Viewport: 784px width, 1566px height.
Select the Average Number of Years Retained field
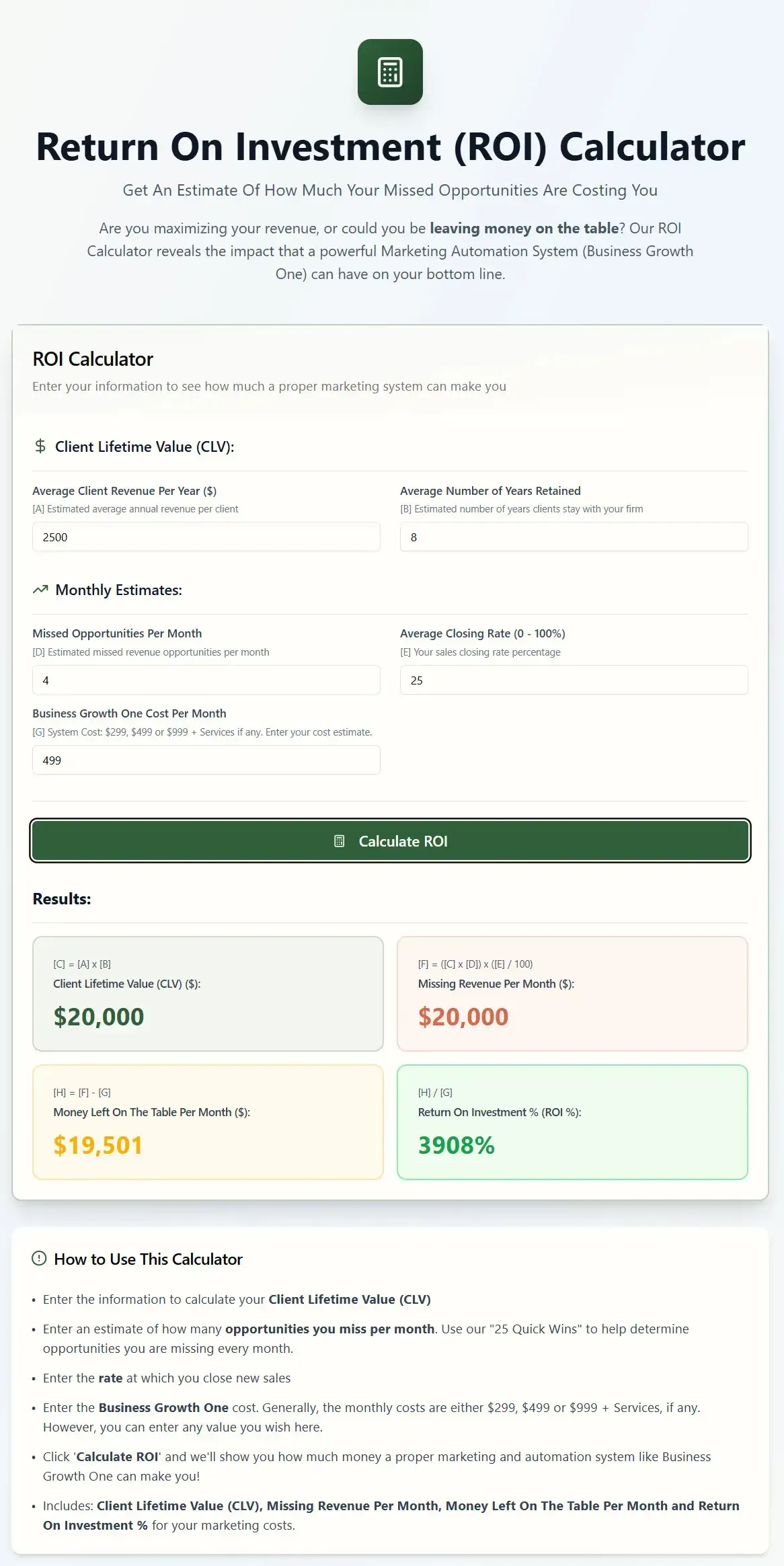click(573, 537)
